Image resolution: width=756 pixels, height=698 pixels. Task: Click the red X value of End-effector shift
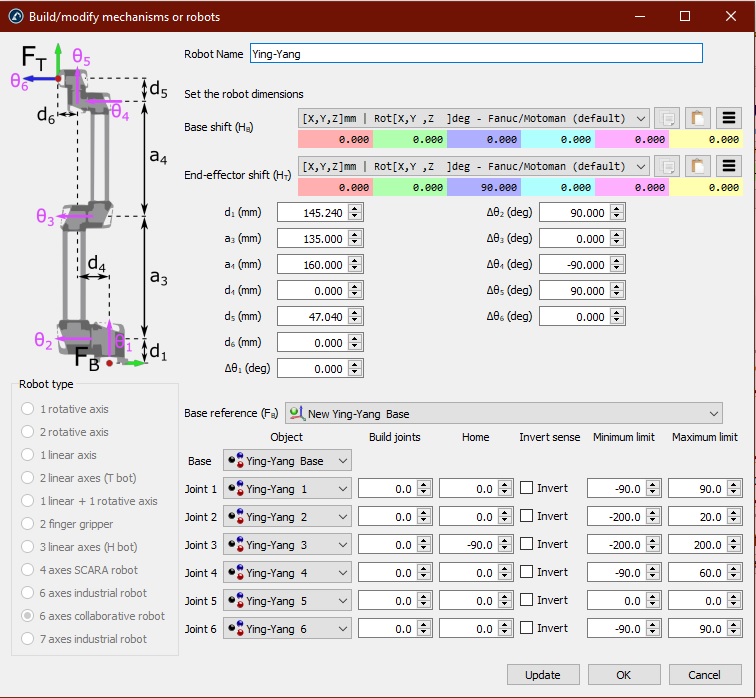point(335,187)
